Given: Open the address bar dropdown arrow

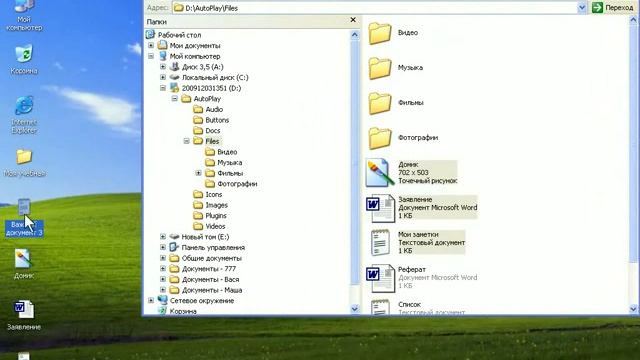Looking at the screenshot, I should coord(582,8).
